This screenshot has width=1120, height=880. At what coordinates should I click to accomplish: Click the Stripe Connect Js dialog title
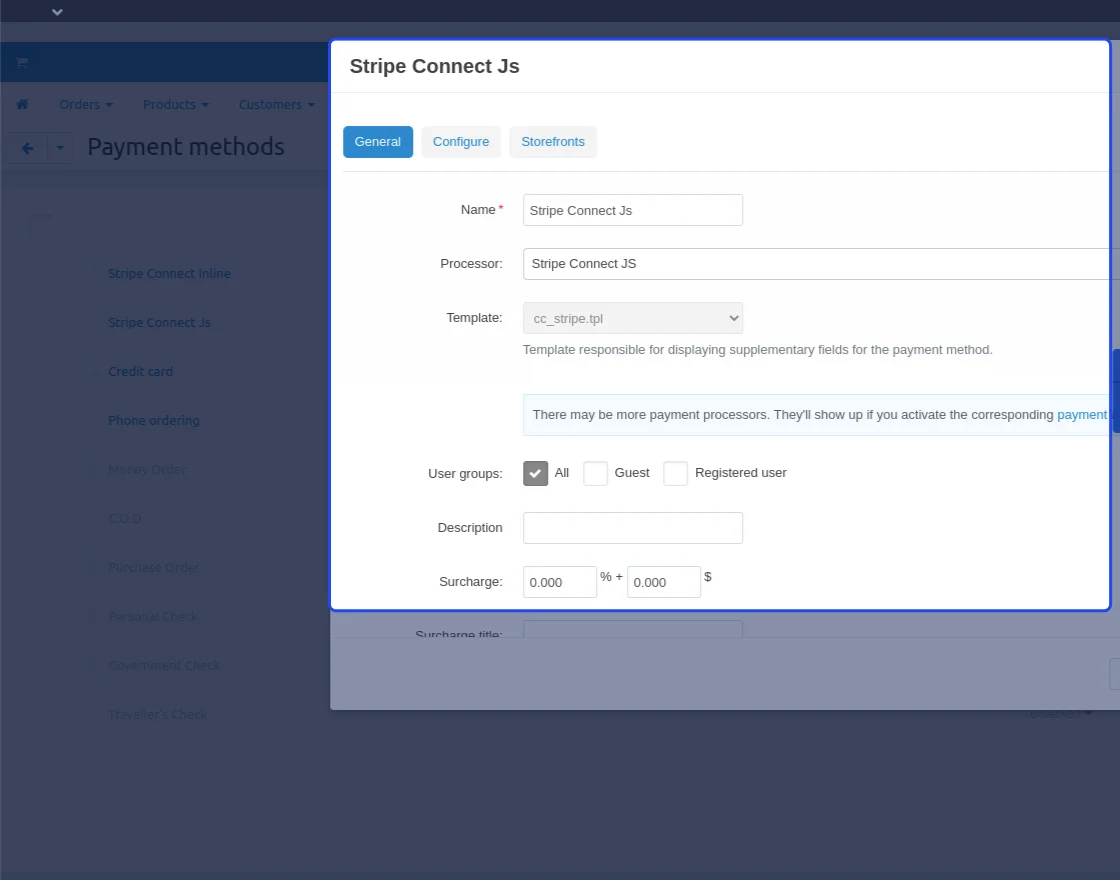click(434, 66)
